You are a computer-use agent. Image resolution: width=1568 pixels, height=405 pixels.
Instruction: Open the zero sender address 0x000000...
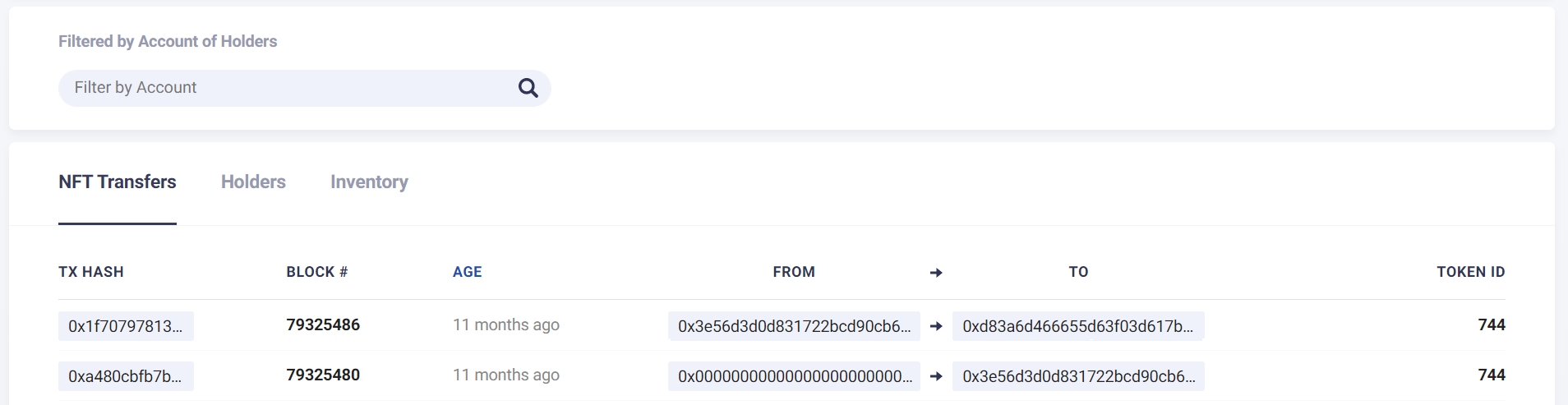(794, 376)
